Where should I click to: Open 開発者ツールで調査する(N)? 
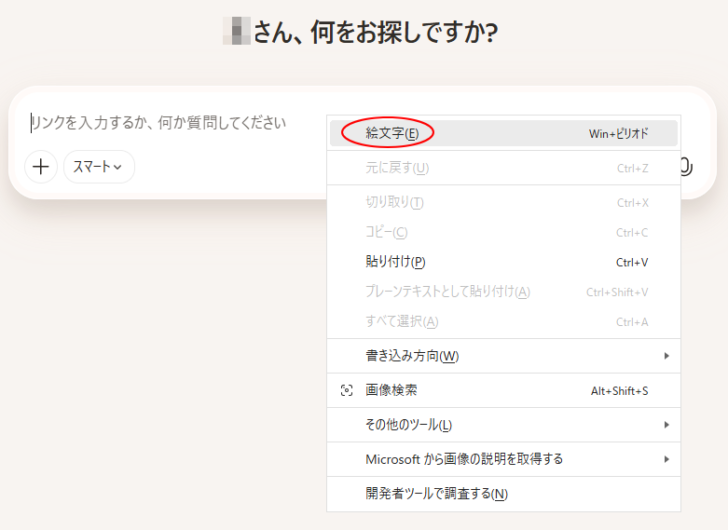tap(436, 493)
